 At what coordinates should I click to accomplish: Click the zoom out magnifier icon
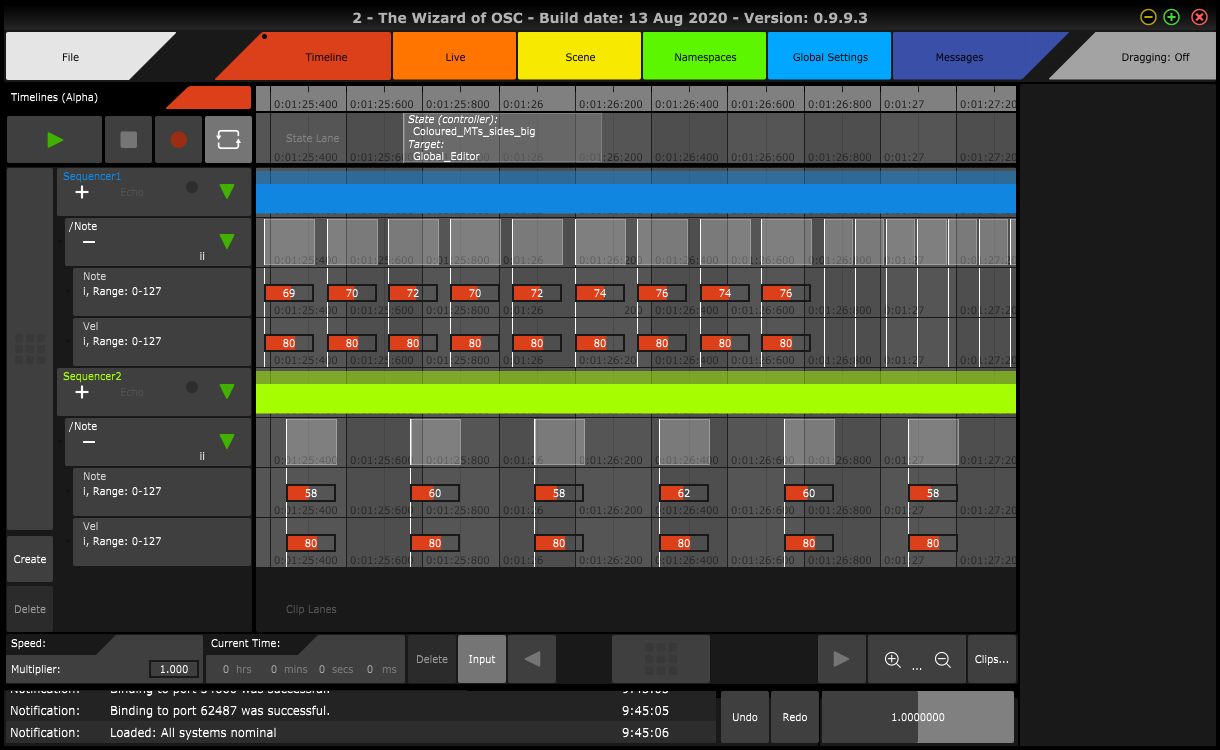942,659
